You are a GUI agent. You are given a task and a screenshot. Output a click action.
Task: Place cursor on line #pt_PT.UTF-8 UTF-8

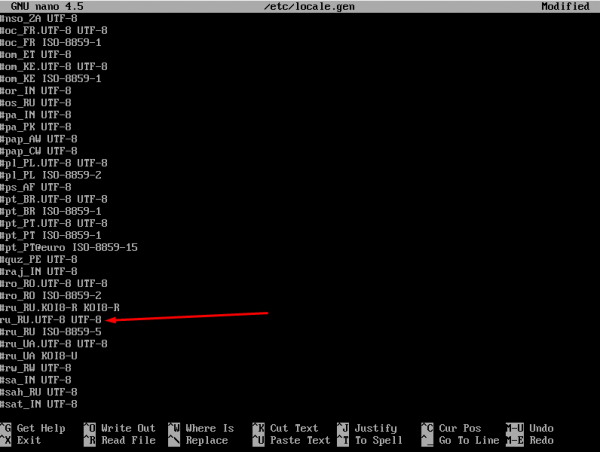click(x=54, y=223)
